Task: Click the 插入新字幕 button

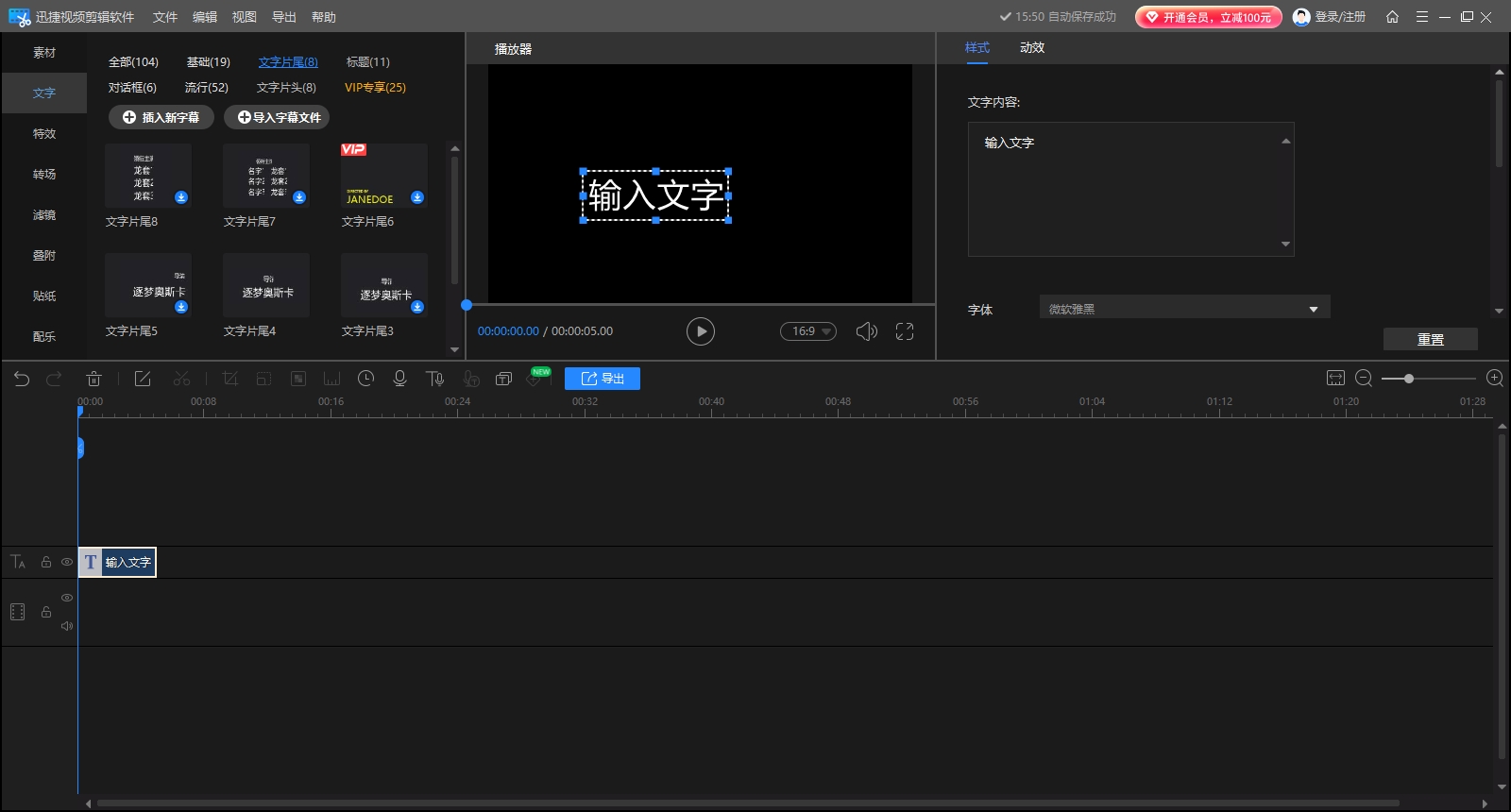Action: click(x=161, y=117)
